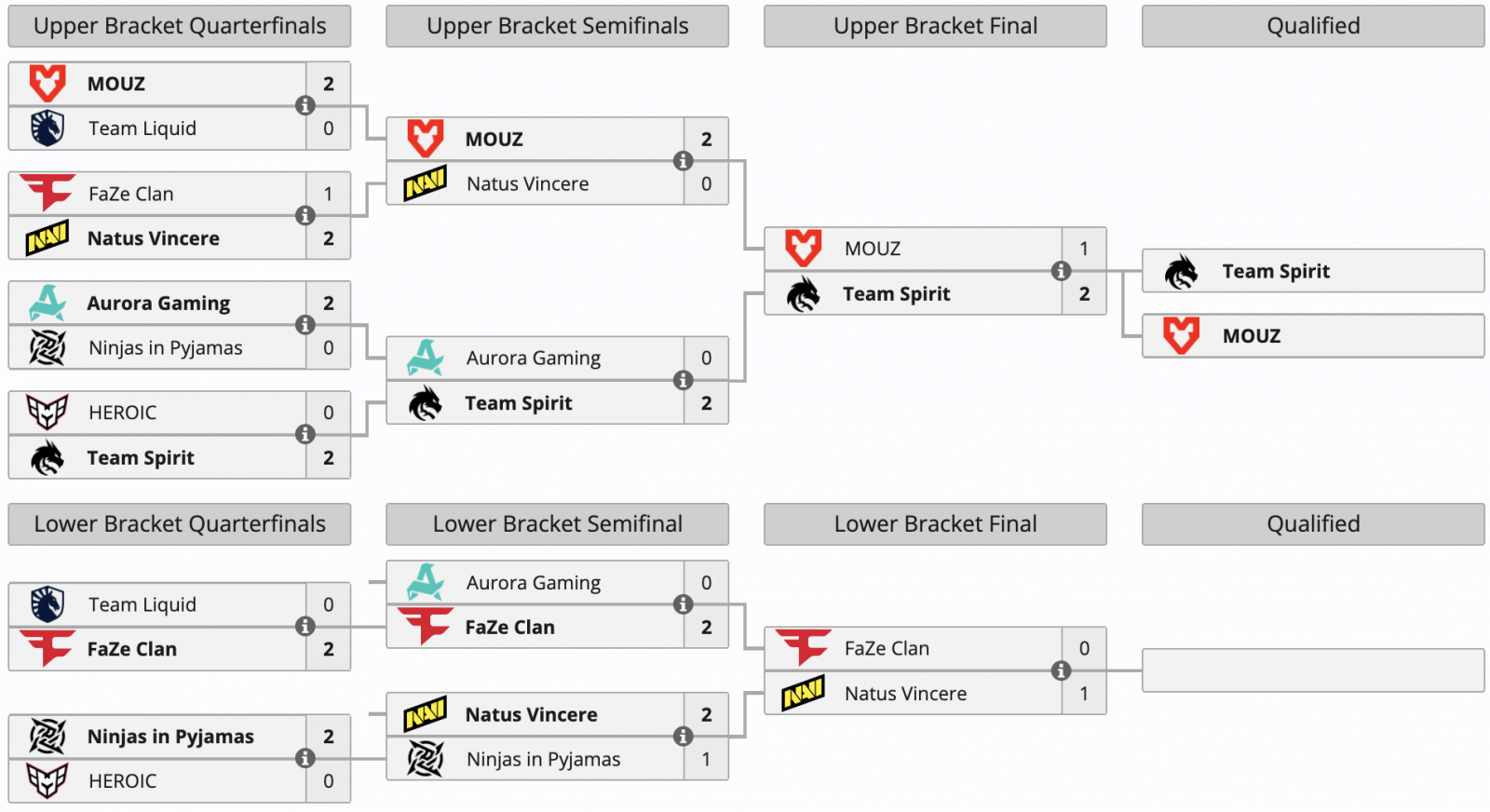This screenshot has height=812, width=1490.
Task: Open info icon for HEROIC vs Team Spirit
Action: 305,434
